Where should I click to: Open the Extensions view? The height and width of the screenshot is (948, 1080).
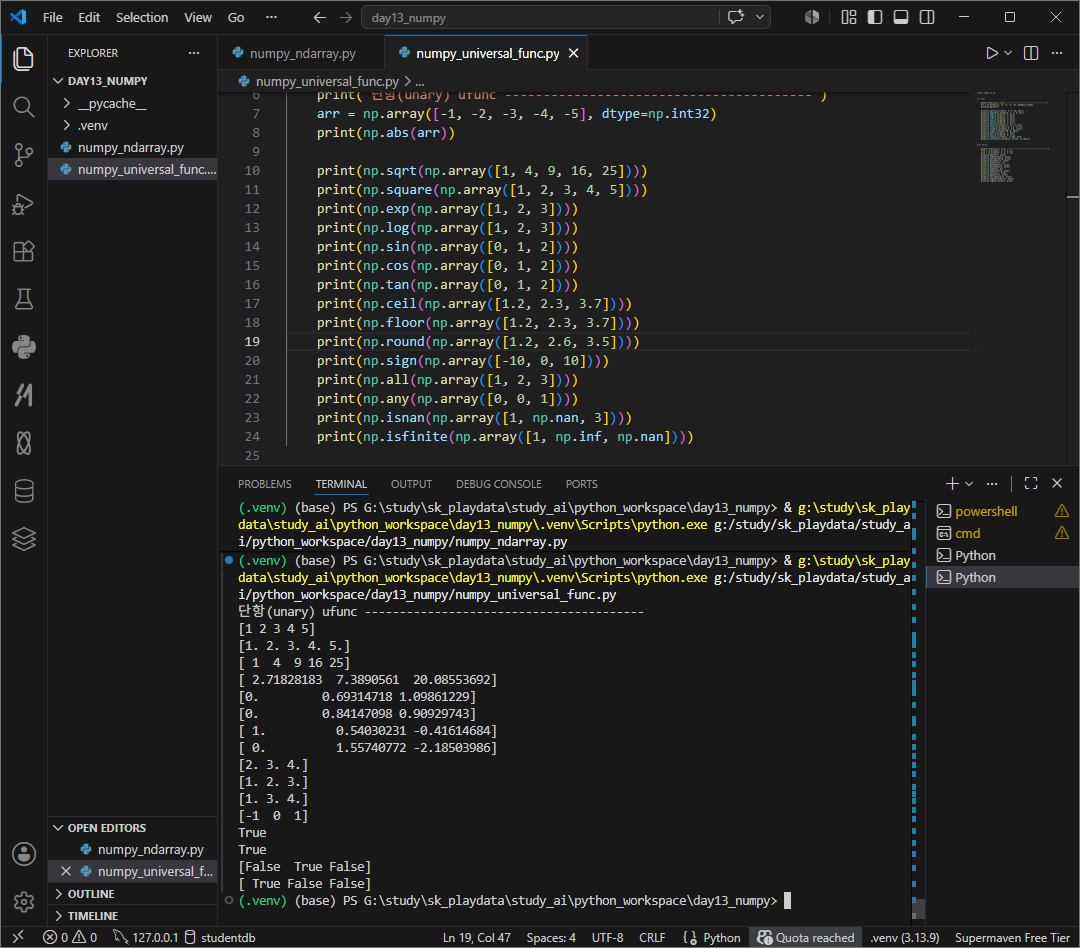(23, 251)
